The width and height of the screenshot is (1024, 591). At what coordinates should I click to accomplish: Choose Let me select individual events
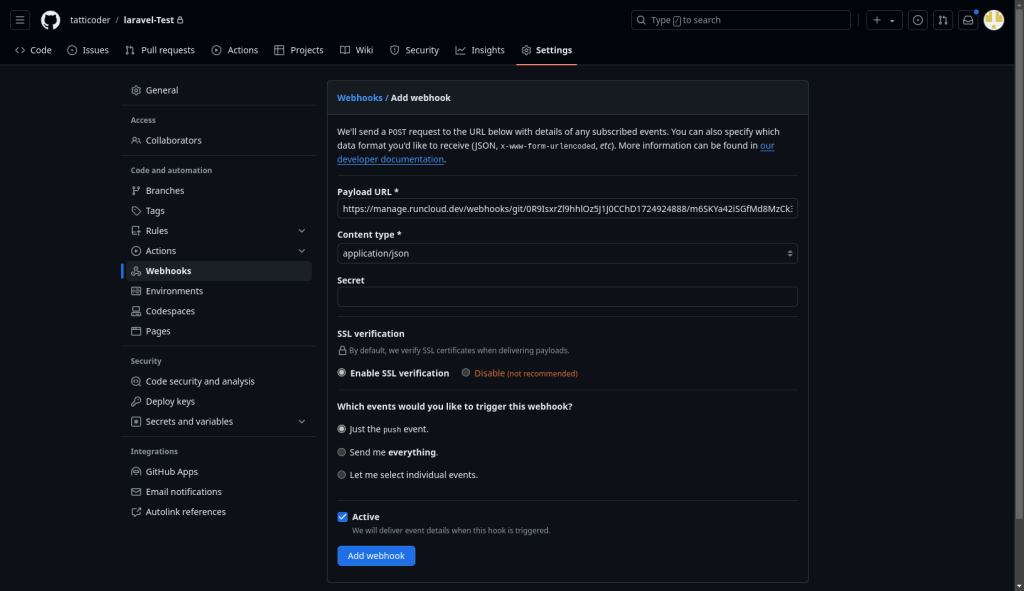(x=342, y=475)
